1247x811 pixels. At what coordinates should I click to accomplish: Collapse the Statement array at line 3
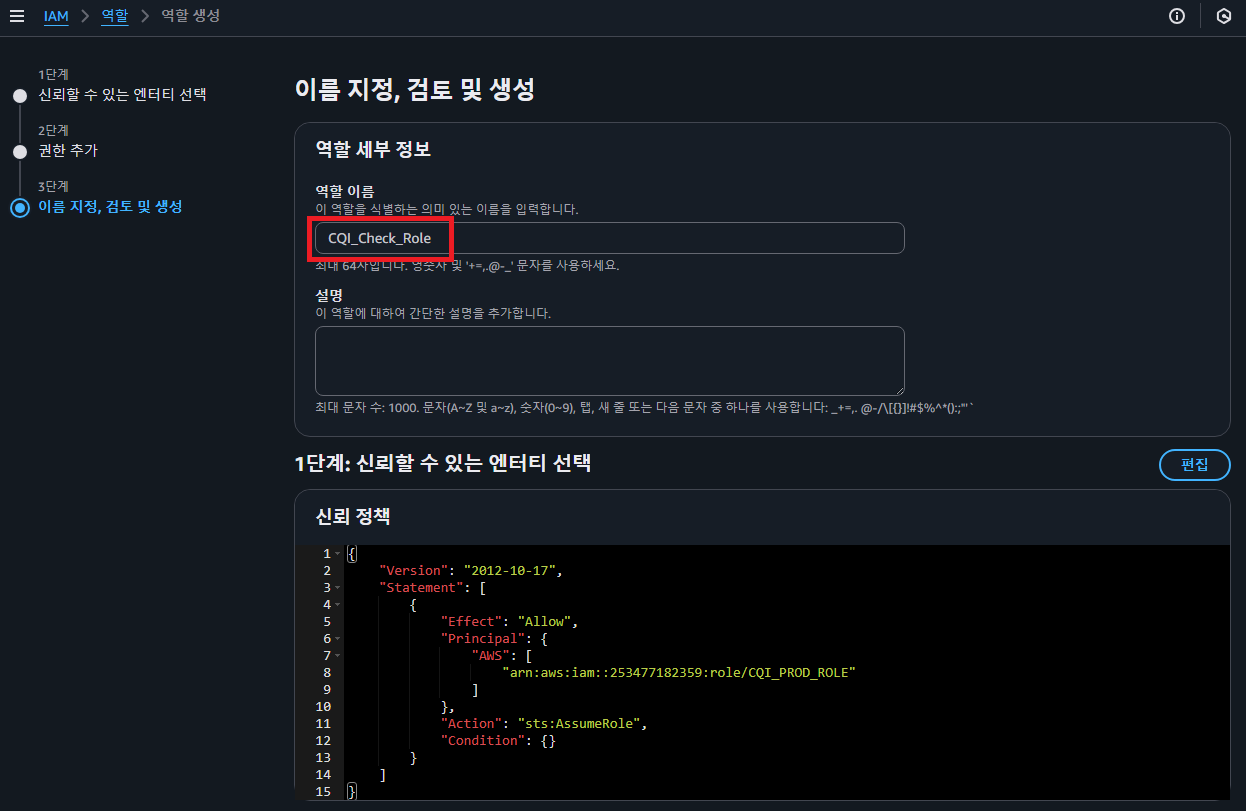click(x=336, y=587)
